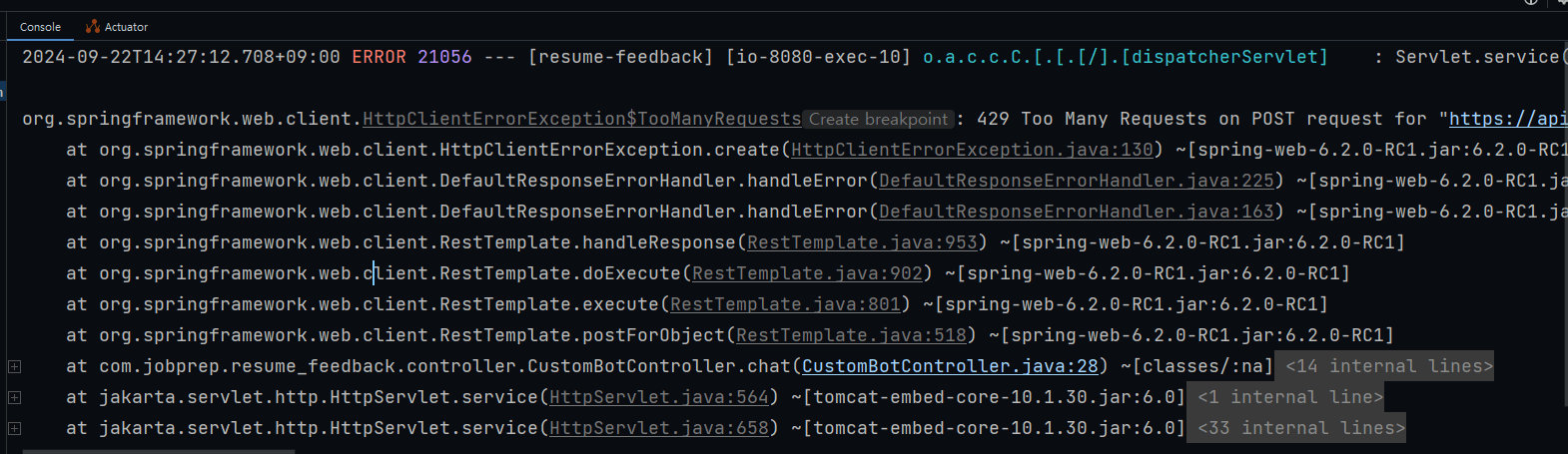Go to DefaultResponseErrorHandler.java:225 source
Screen dimensions: 1568x454
(x=1076, y=182)
